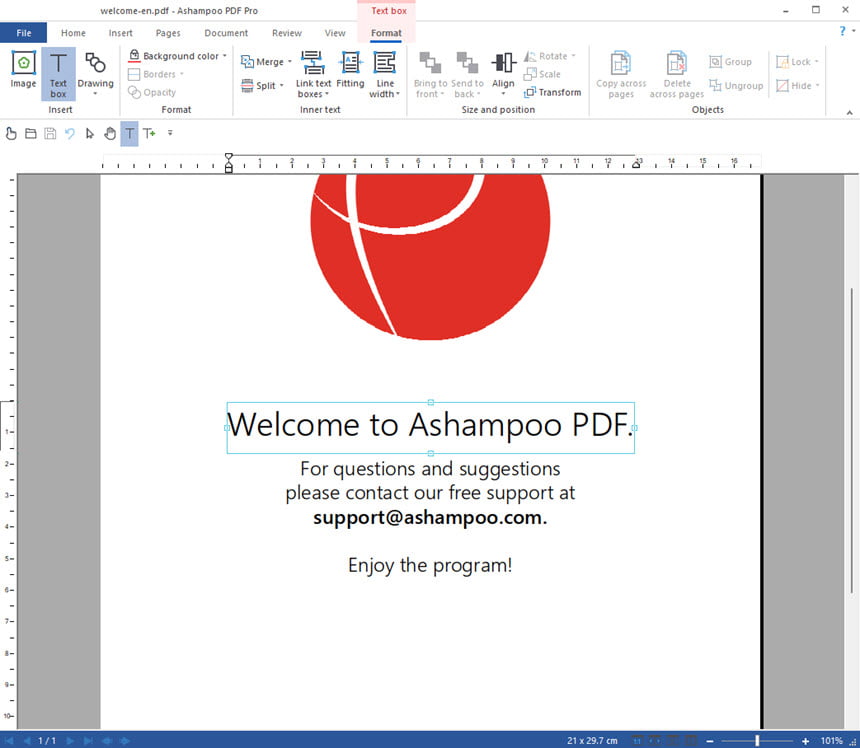Expand the Hide dropdown arrow
The image size is (860, 748).
click(x=817, y=85)
